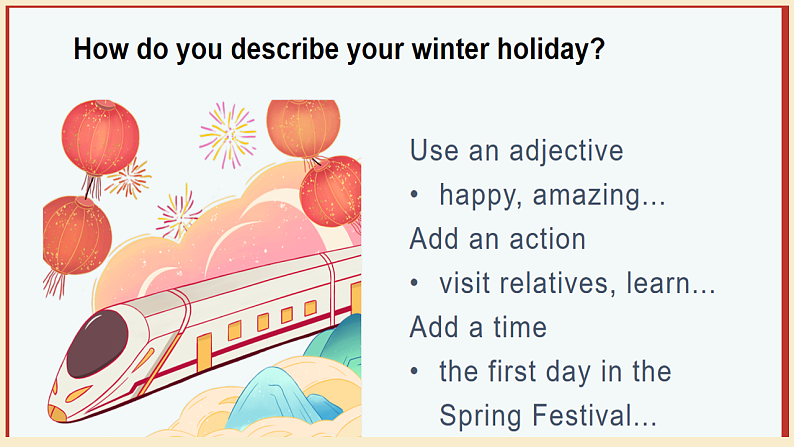Click the pink firework above the pink cloud
The width and height of the screenshot is (794, 447).
(178, 211)
